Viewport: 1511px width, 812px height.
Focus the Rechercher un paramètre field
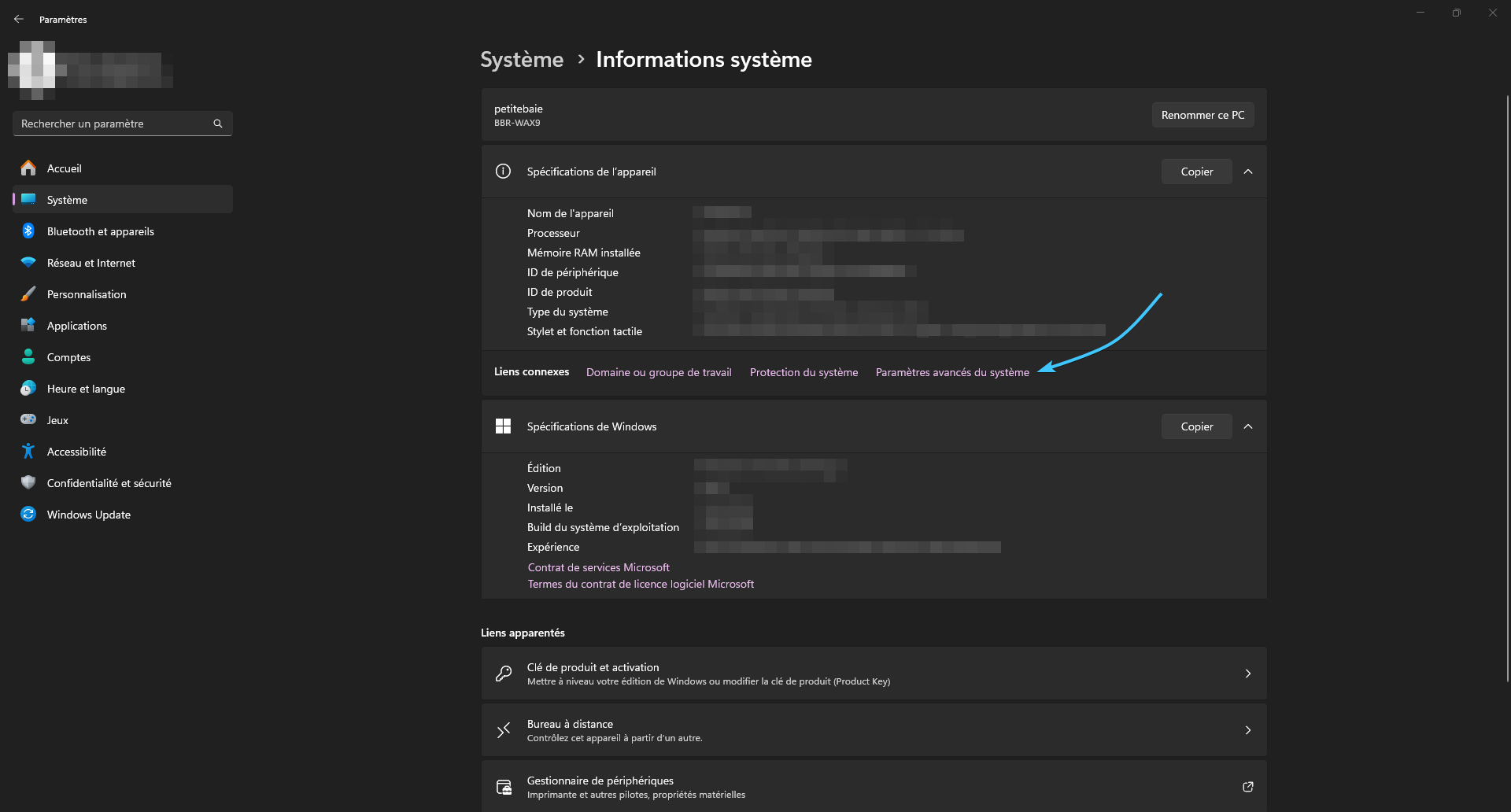[123, 124]
